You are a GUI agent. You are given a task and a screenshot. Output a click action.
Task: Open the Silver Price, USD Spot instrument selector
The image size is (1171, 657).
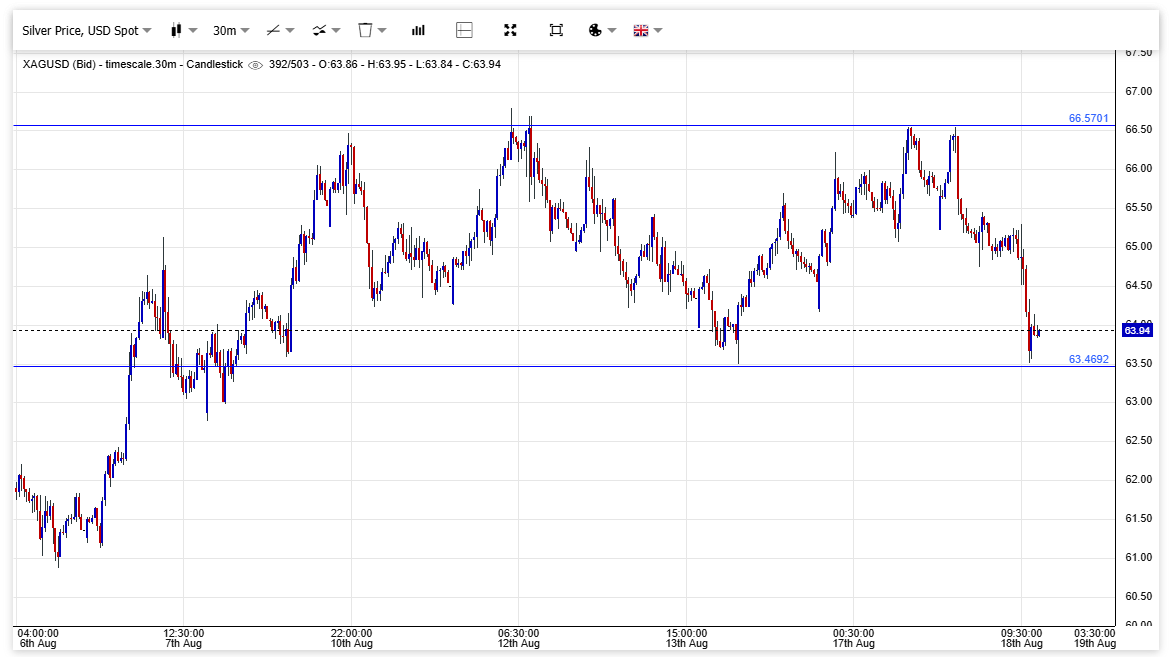pyautogui.click(x=87, y=31)
